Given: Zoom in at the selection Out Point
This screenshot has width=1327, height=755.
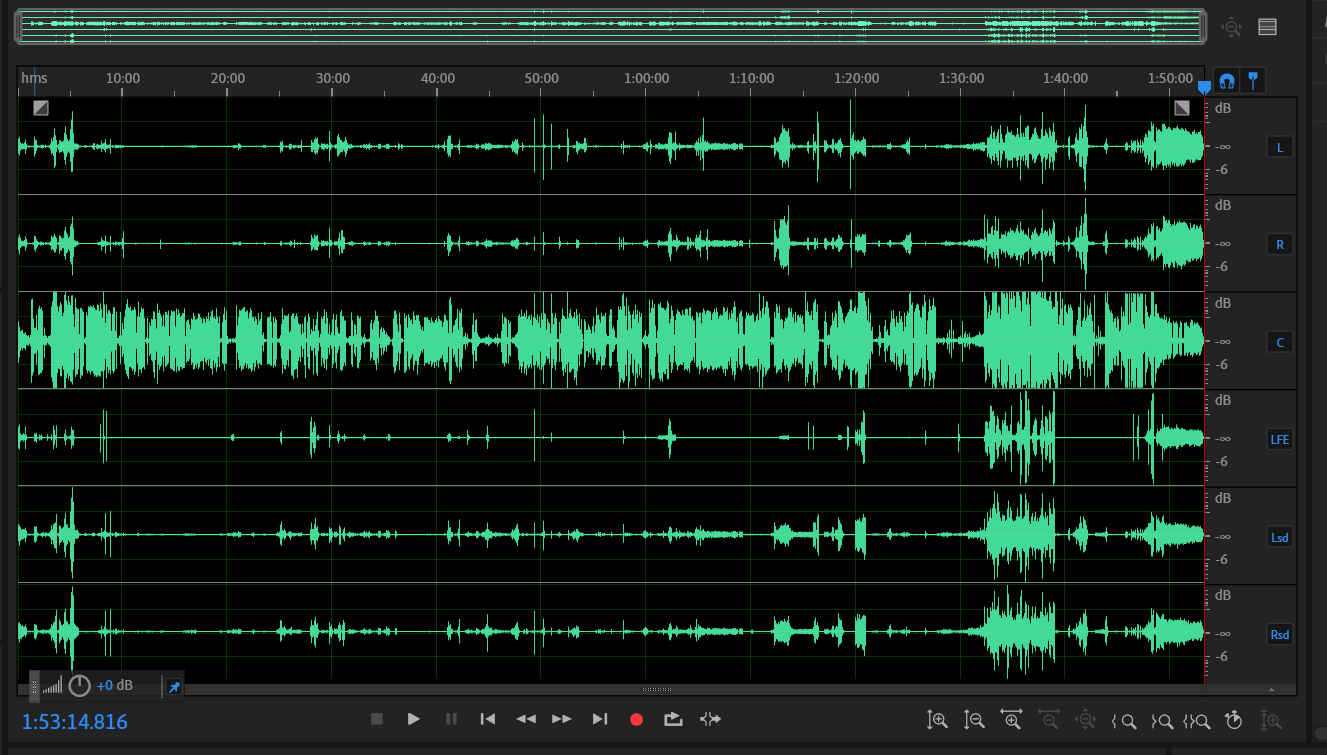Looking at the screenshot, I should tap(1161, 720).
